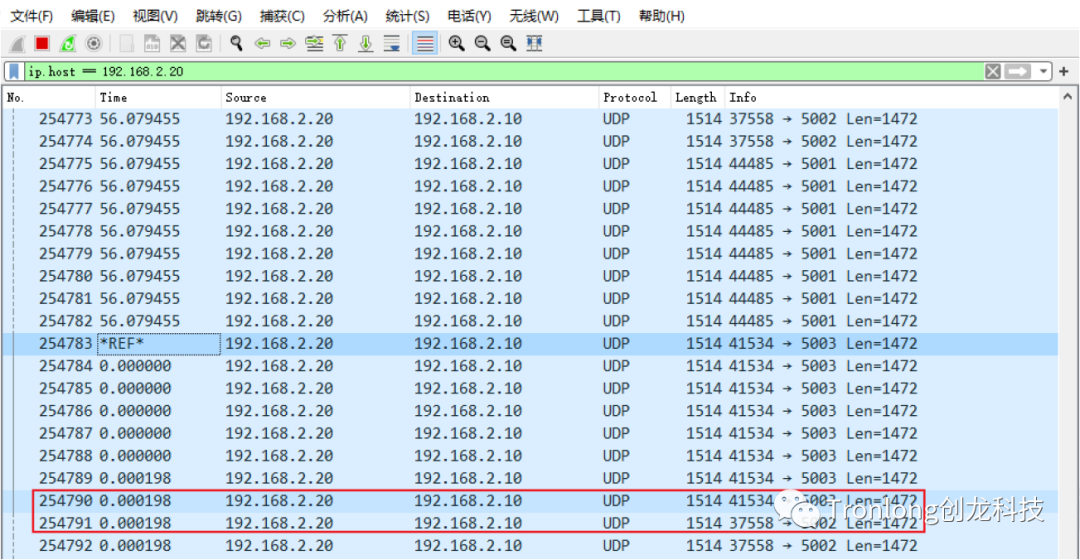Reset text zoom to normal size

tap(508, 44)
